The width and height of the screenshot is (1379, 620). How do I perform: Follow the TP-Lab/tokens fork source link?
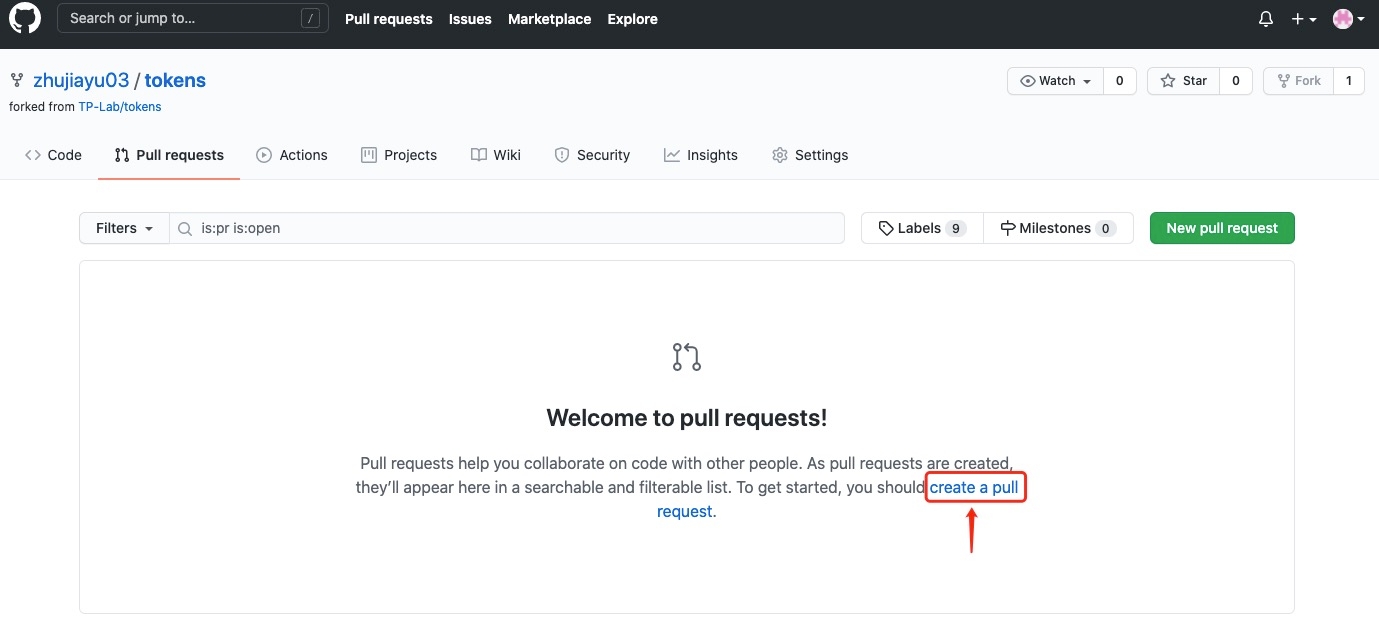point(120,107)
